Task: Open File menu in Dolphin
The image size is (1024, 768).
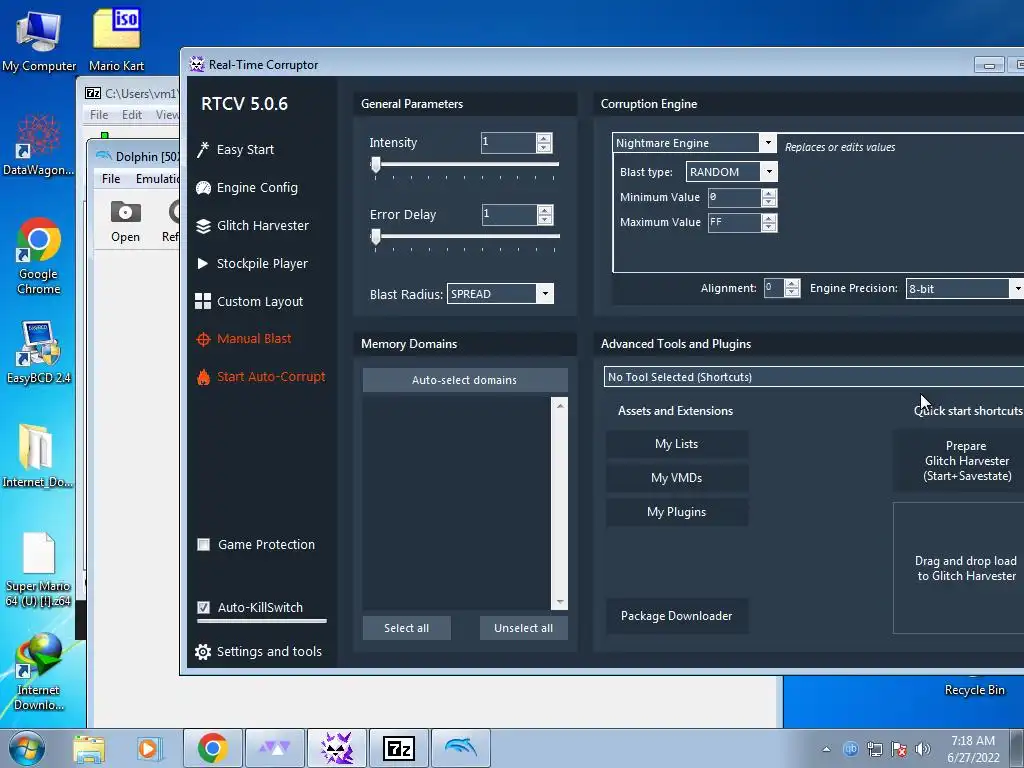Action: [x=110, y=179]
